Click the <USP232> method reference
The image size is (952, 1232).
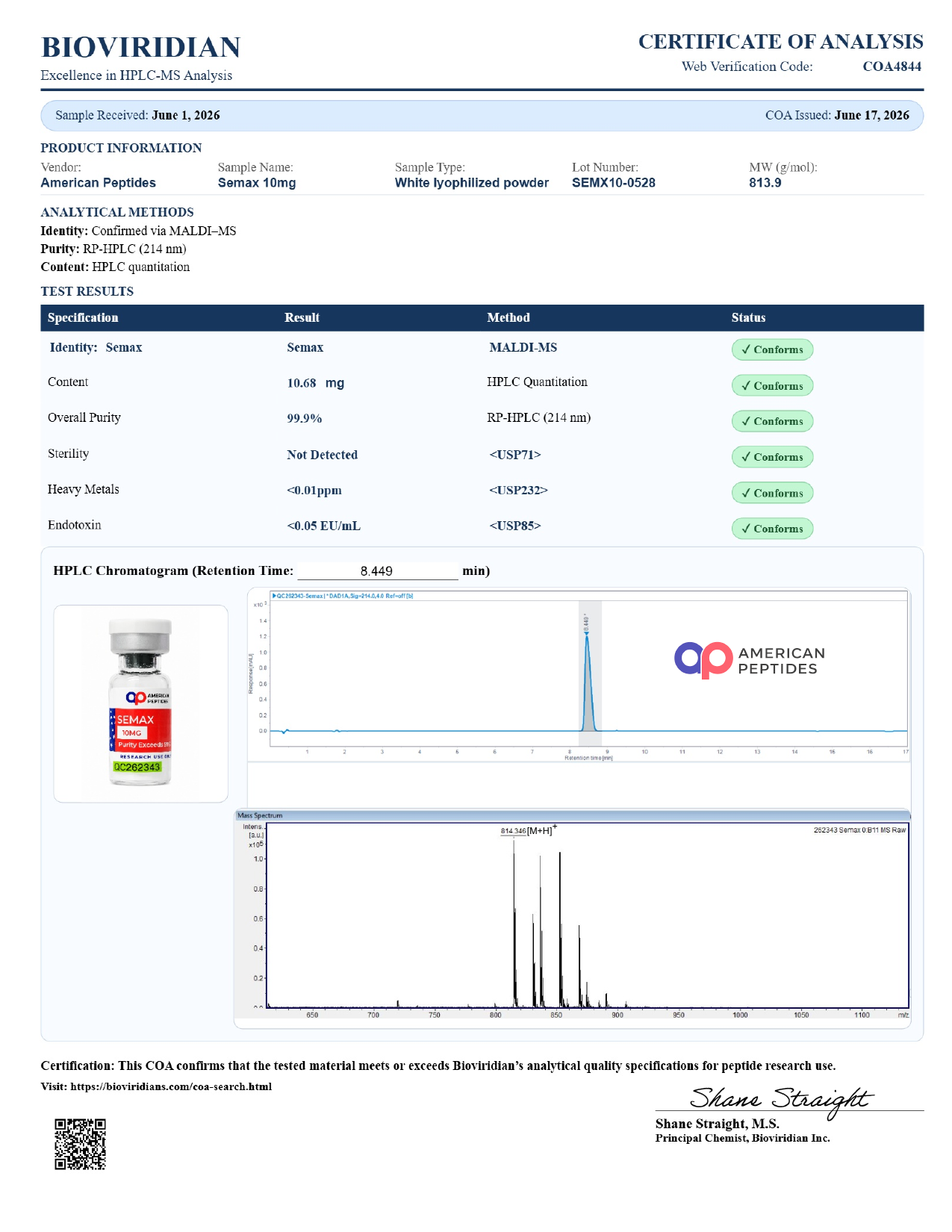pyautogui.click(x=518, y=491)
